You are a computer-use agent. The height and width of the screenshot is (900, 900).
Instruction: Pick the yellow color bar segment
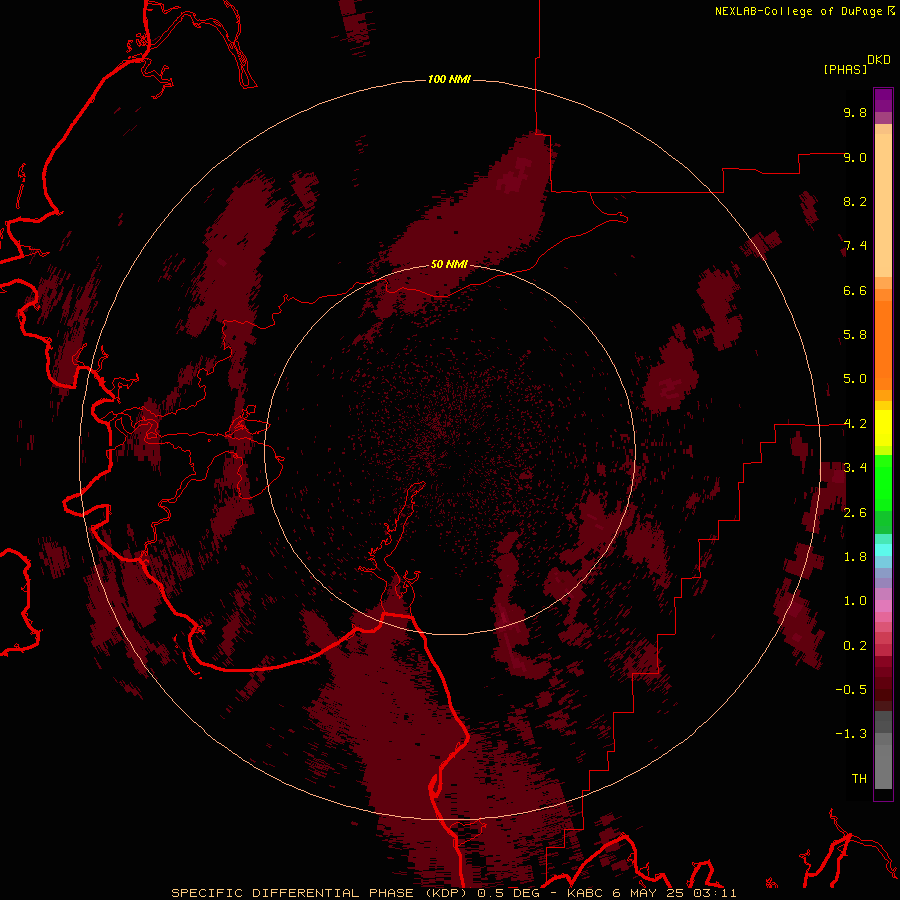point(883,428)
